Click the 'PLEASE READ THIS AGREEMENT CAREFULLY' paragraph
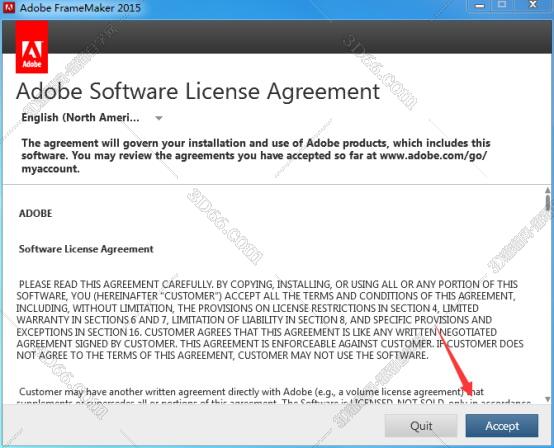This screenshot has width=554, height=448. (x=270, y=320)
